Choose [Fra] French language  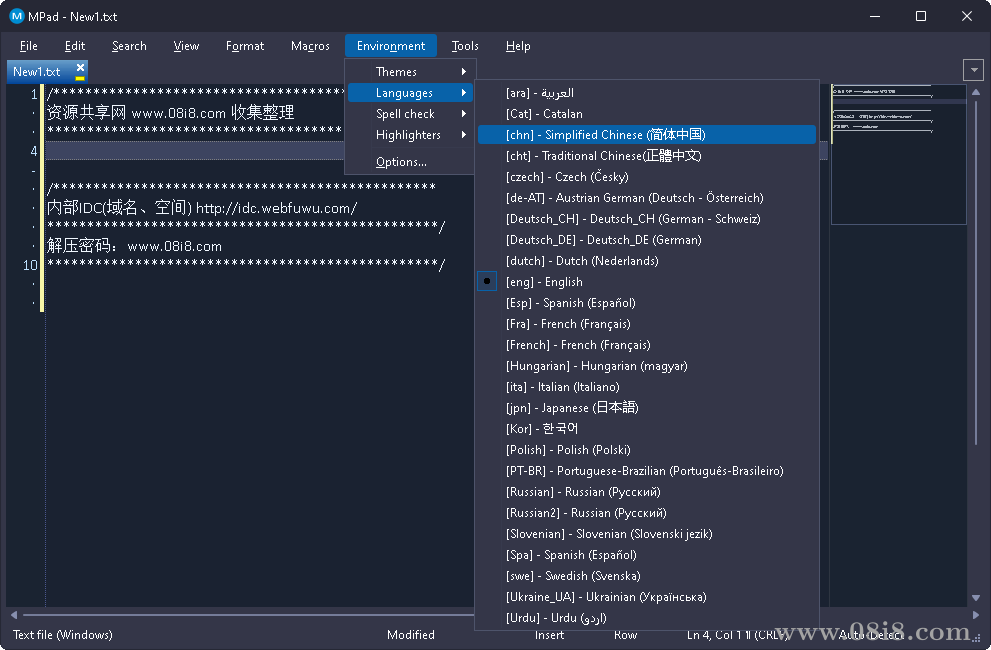pos(647,324)
